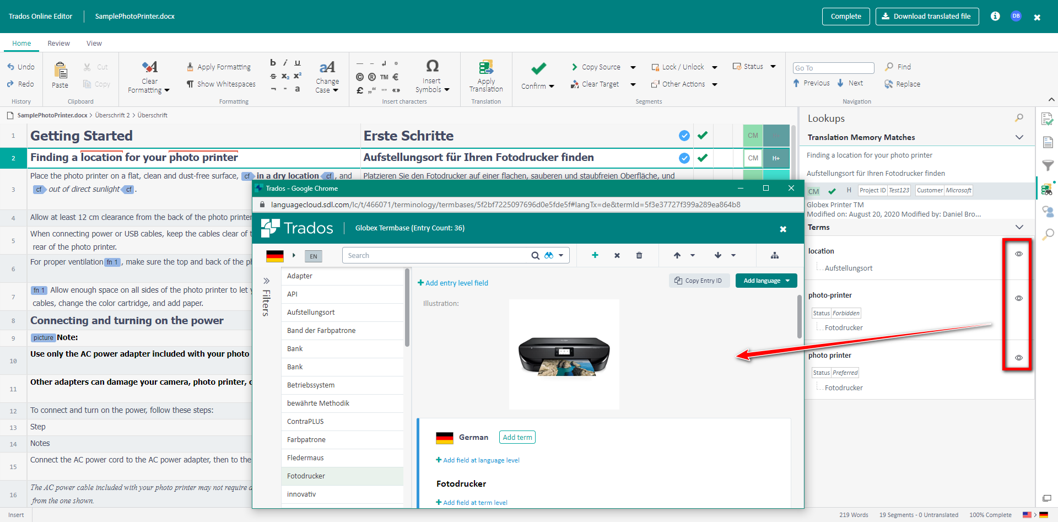Click the printer illustration image
Viewport: 1058px width, 522px height.
[x=564, y=354]
